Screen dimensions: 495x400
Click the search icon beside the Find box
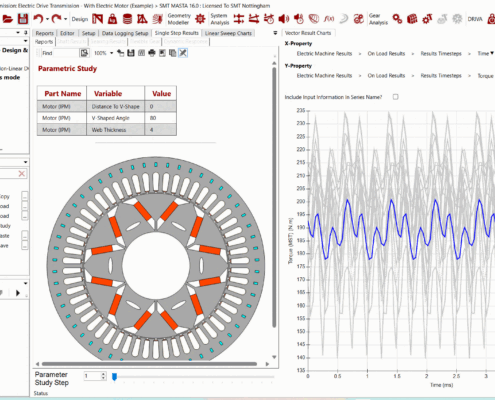click(84, 53)
